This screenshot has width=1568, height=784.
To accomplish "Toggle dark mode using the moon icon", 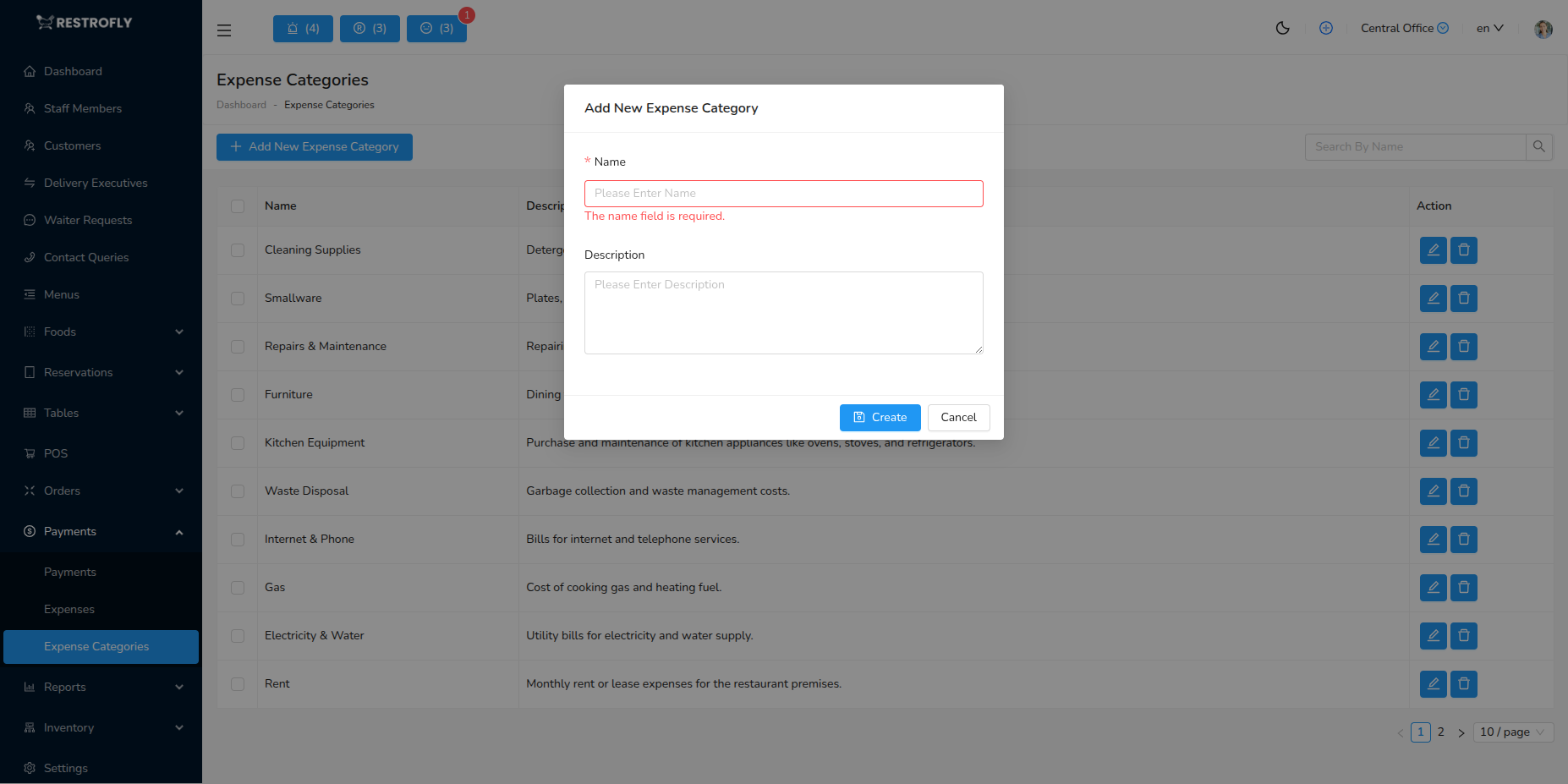I will 1282,28.
